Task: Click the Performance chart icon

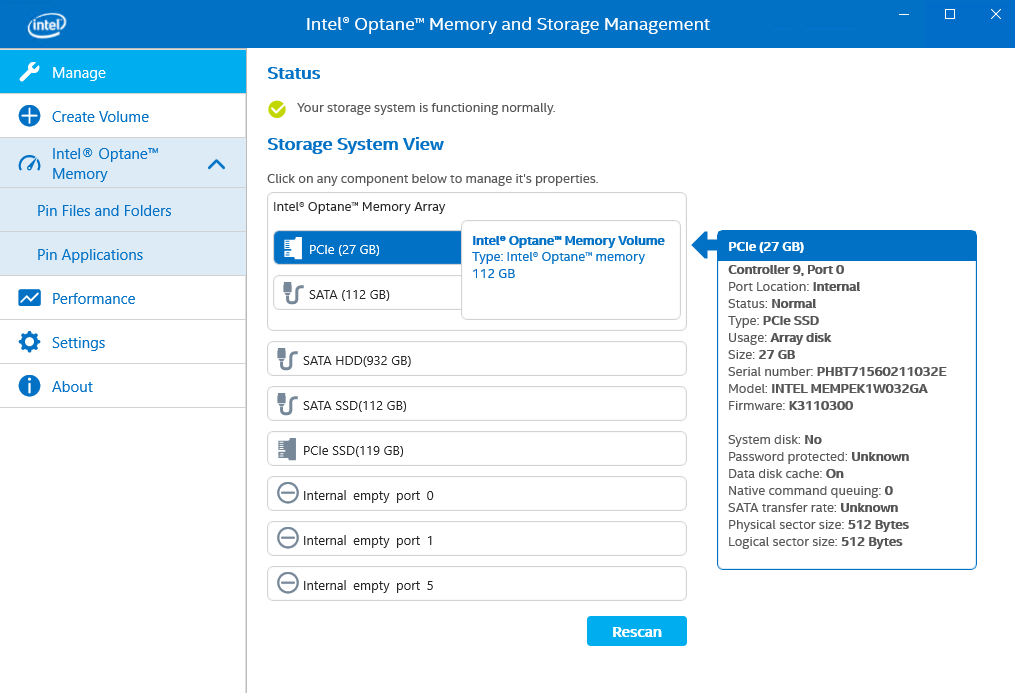Action: click(x=29, y=298)
